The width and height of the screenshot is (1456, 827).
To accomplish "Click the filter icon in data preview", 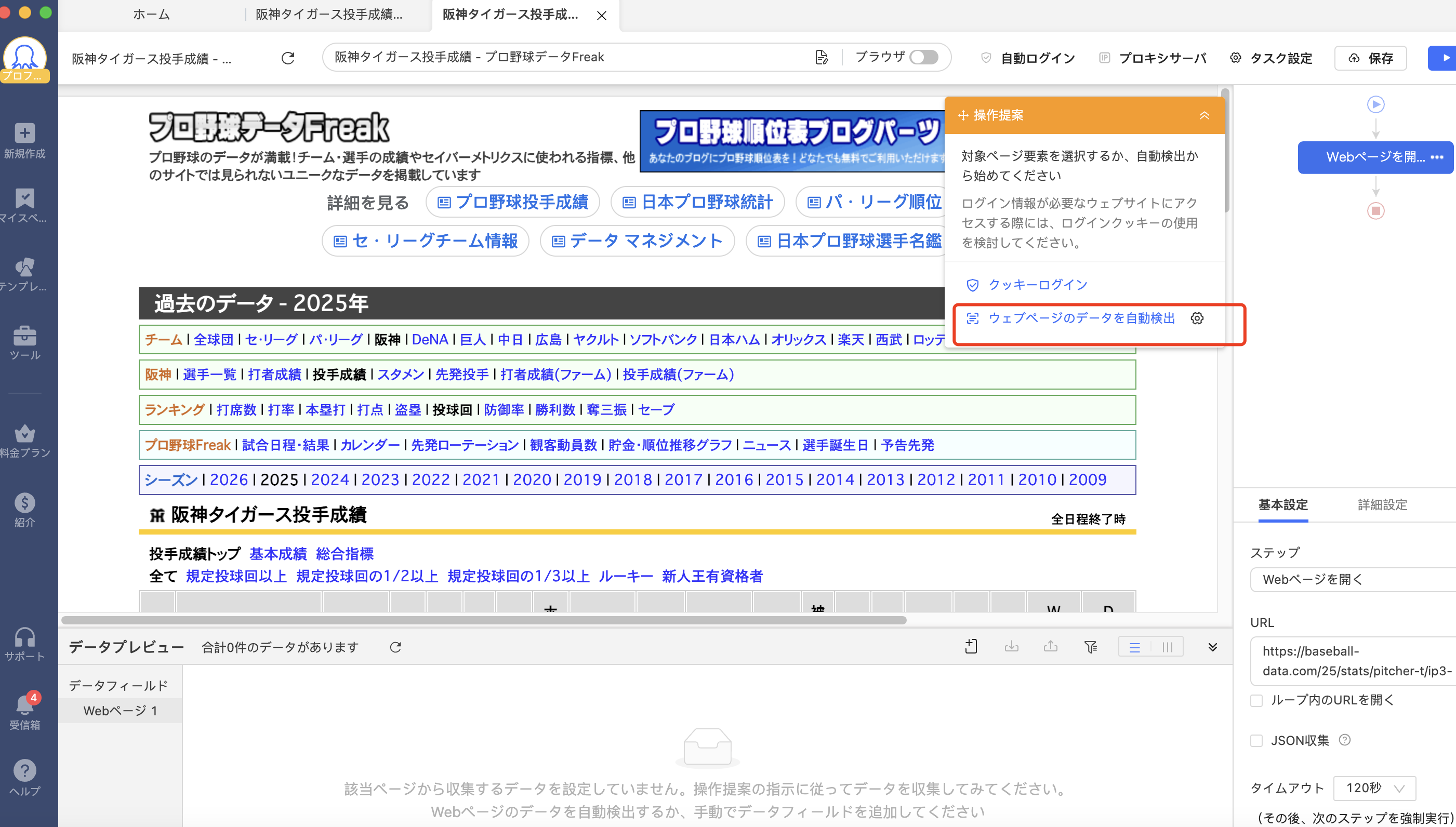I will (x=1090, y=646).
